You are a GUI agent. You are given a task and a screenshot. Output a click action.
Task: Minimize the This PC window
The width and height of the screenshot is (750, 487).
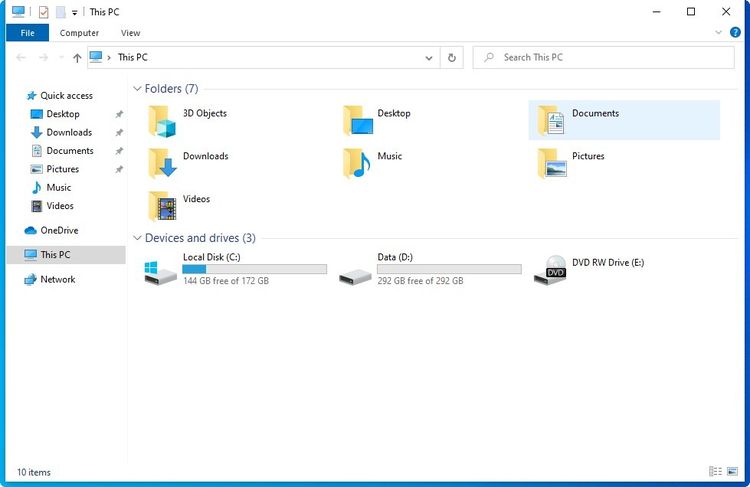click(x=657, y=11)
